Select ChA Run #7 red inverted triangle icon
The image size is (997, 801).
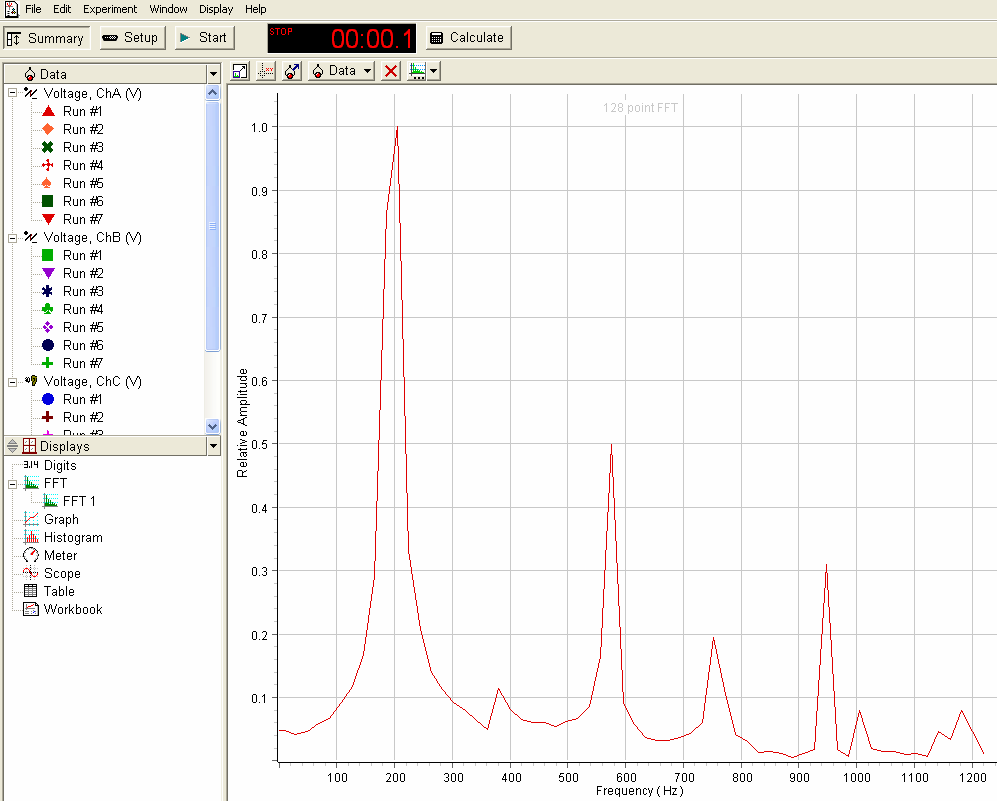coord(48,219)
